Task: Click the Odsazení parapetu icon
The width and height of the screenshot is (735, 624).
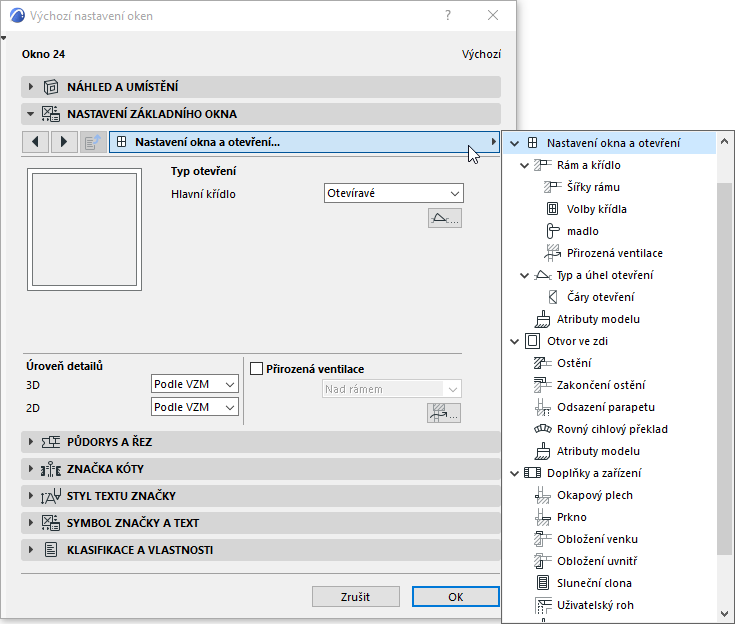Action: [542, 407]
